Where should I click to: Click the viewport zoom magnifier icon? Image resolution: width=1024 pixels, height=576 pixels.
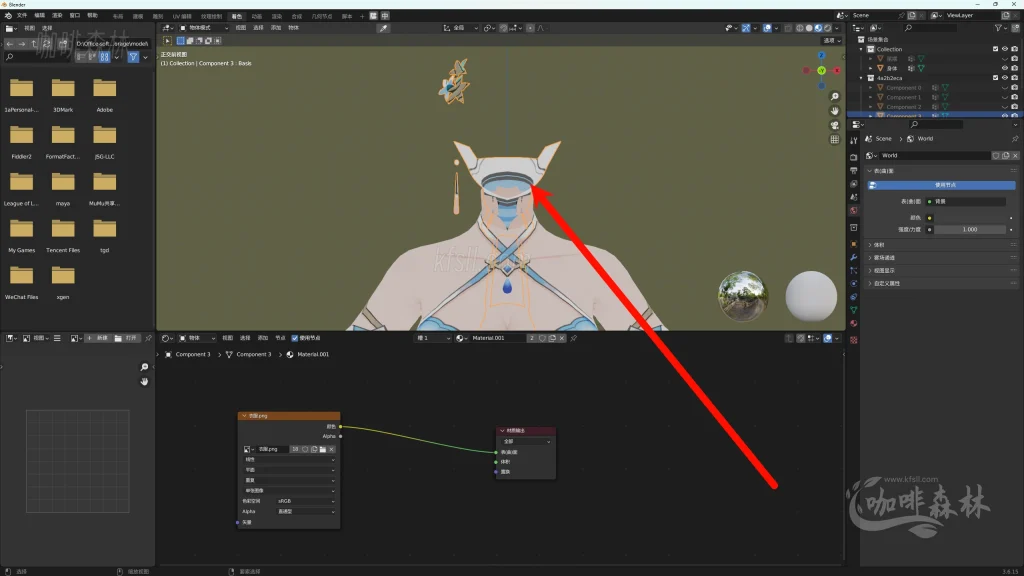point(835,97)
